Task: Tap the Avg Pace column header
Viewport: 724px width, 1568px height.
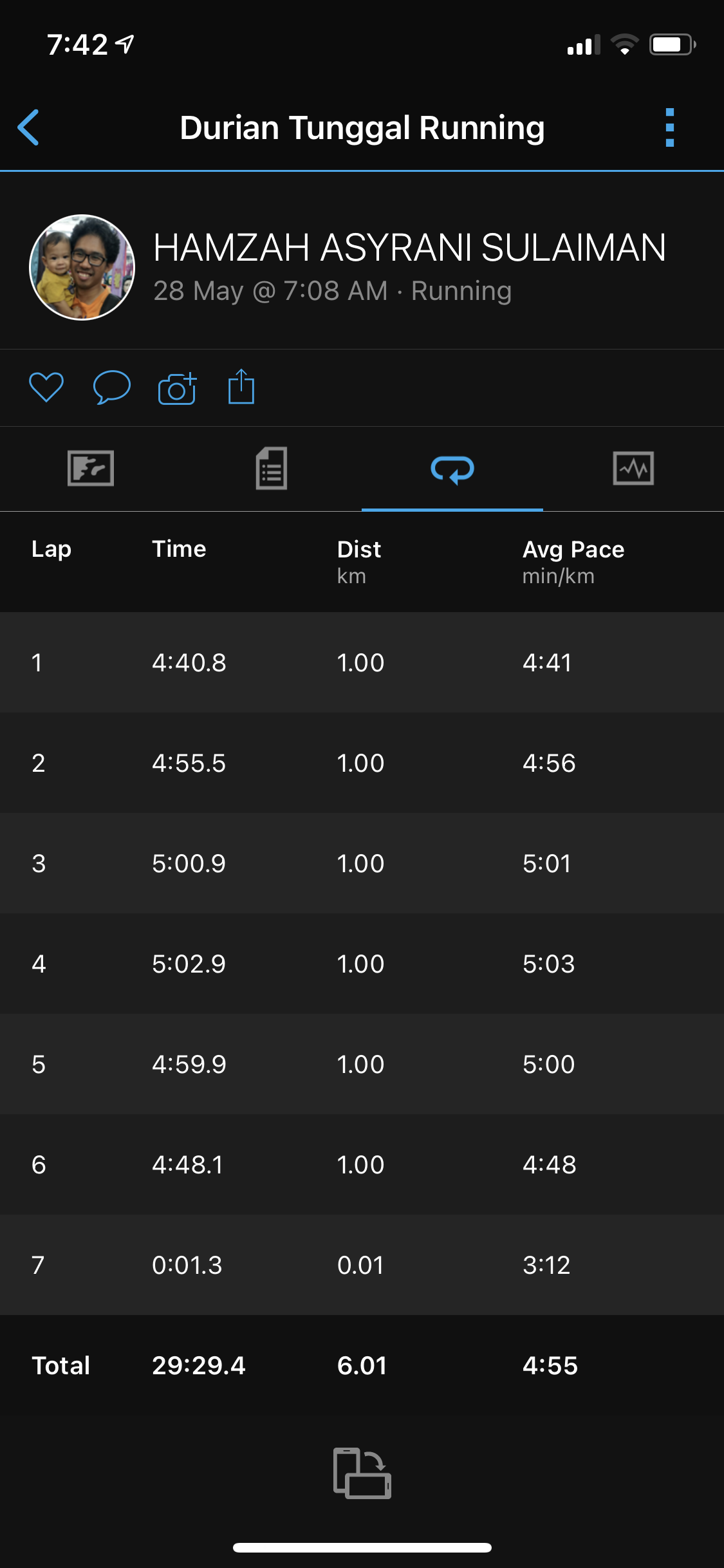Action: coord(573,550)
